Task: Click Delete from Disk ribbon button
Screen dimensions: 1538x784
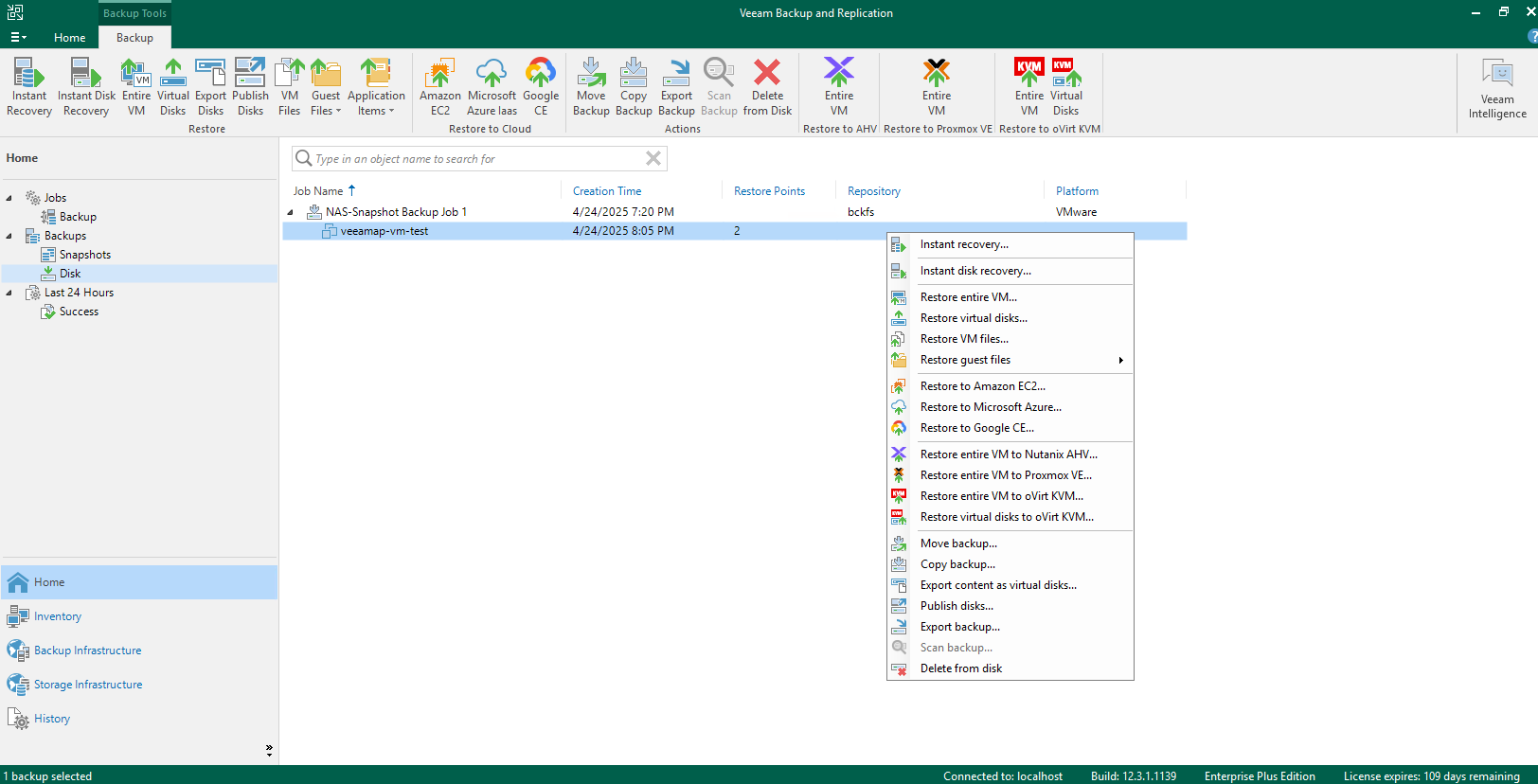Action: (767, 87)
